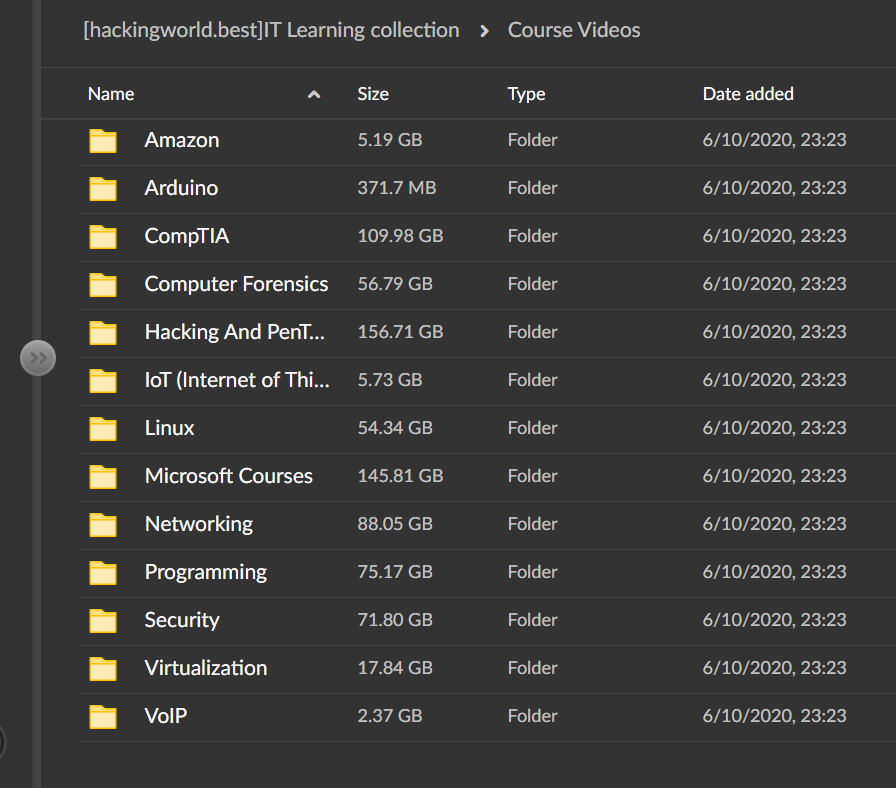This screenshot has height=788, width=896.
Task: Select the VoIP folder icon
Action: (x=103, y=717)
